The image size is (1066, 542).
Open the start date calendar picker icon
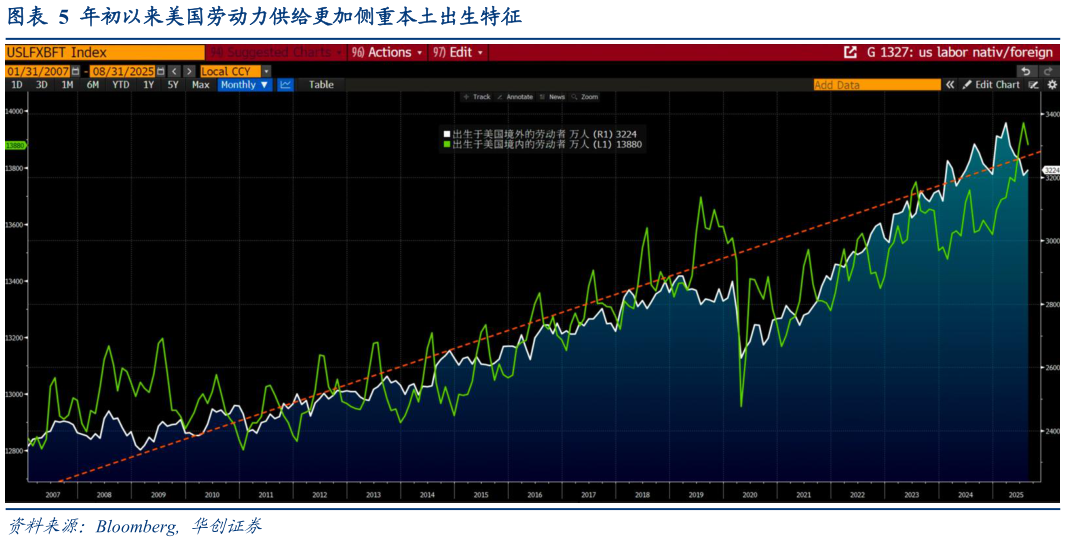click(75, 71)
